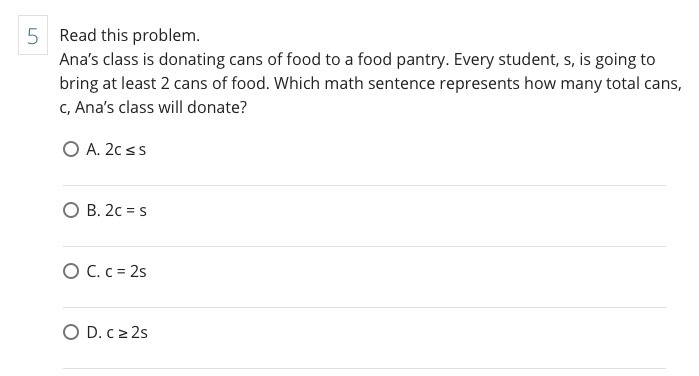Click the answer text '2c = s'

click(x=126, y=211)
